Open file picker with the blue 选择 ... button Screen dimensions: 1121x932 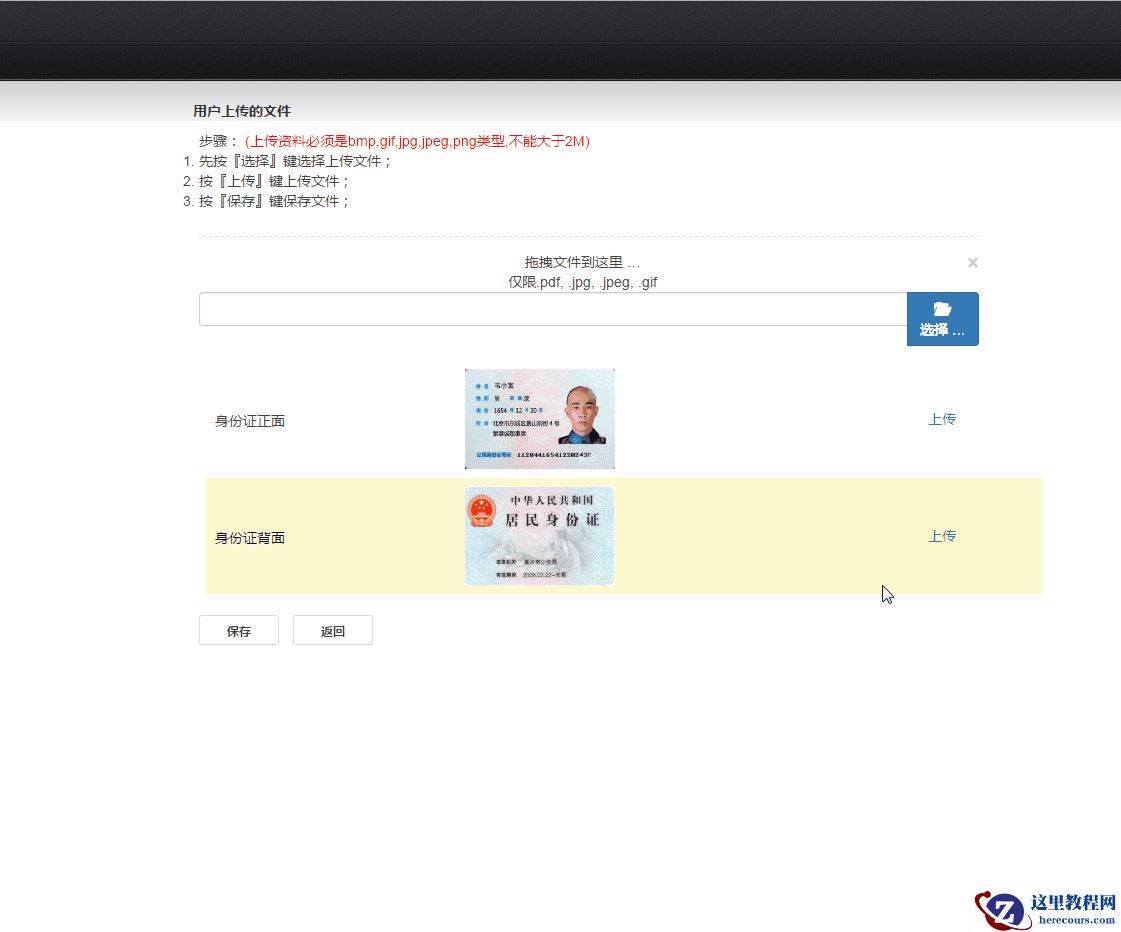point(943,318)
